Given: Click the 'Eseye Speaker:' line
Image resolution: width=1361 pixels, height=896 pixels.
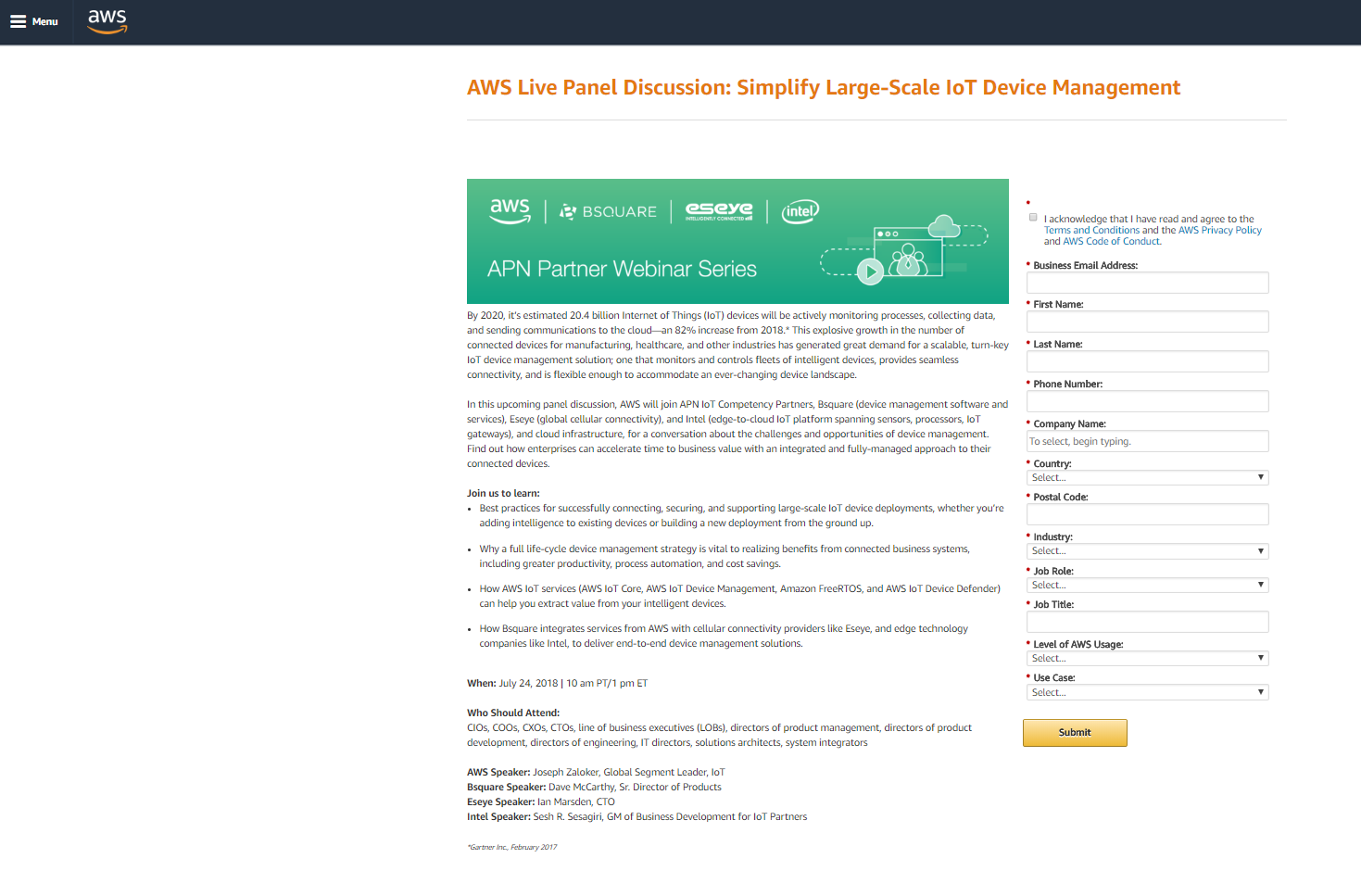Looking at the screenshot, I should [x=541, y=802].
